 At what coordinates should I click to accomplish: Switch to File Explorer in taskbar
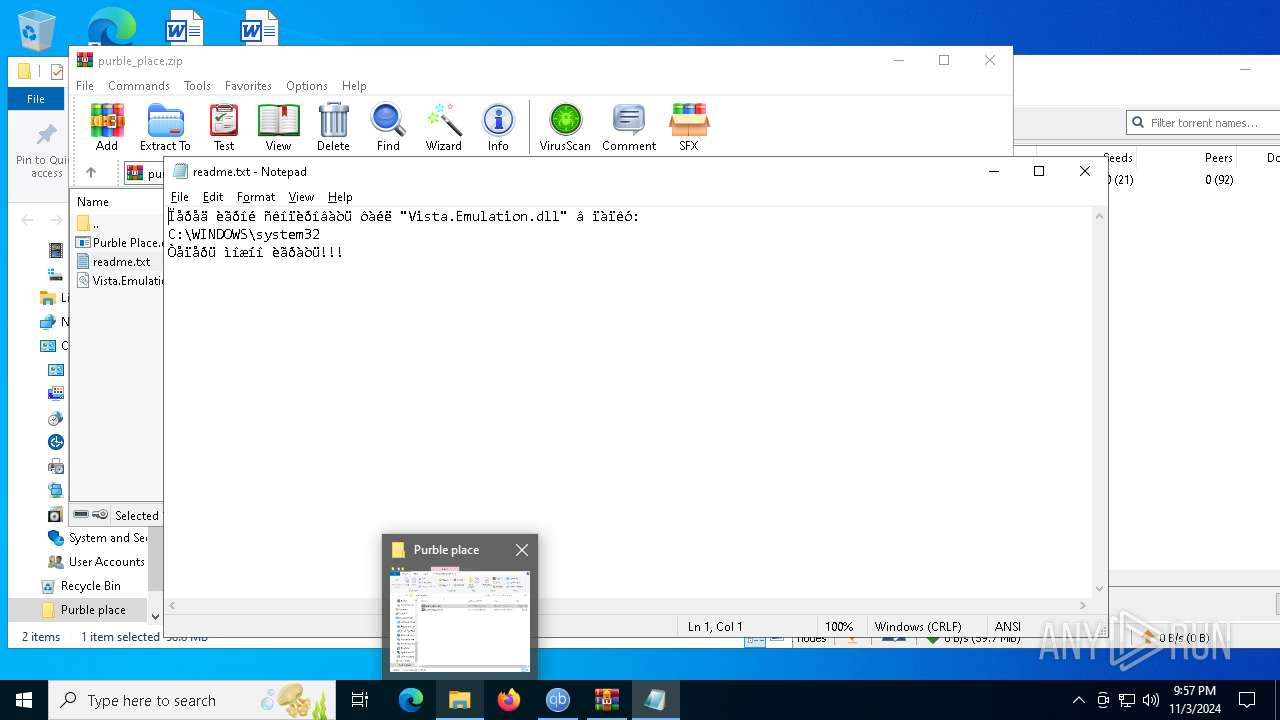[x=460, y=700]
